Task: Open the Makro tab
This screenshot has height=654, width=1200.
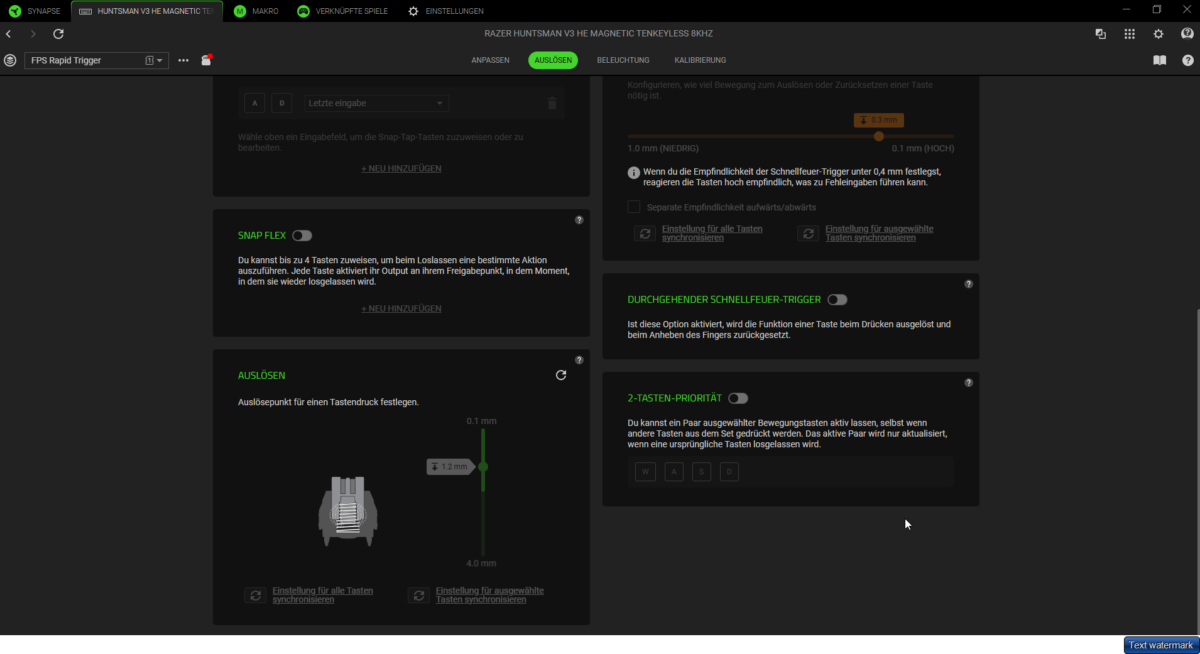Action: click(x=257, y=10)
